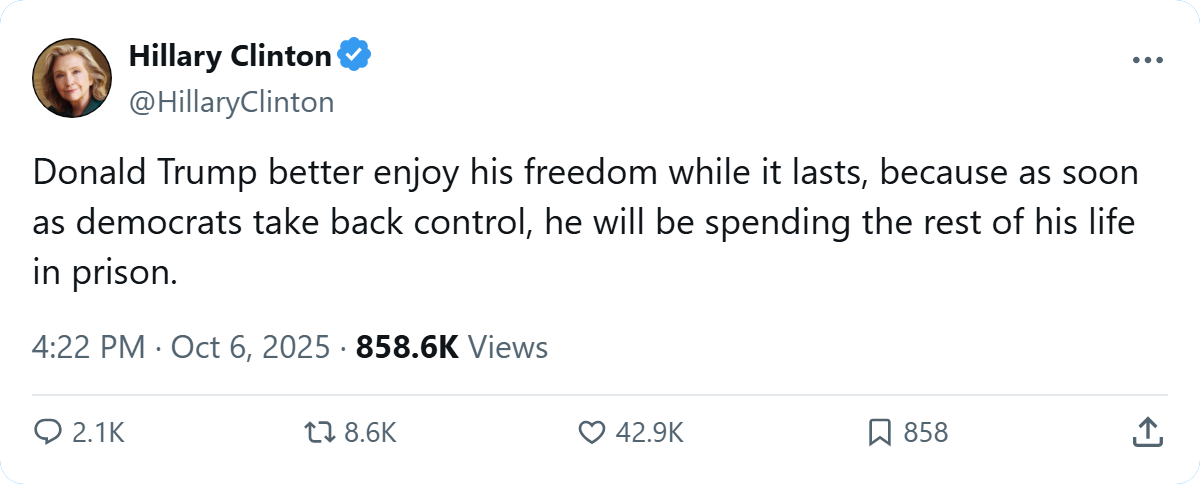Screen dimensions: 1200x484
Task: Click the Hillary Clinton display name
Action: click(230, 57)
